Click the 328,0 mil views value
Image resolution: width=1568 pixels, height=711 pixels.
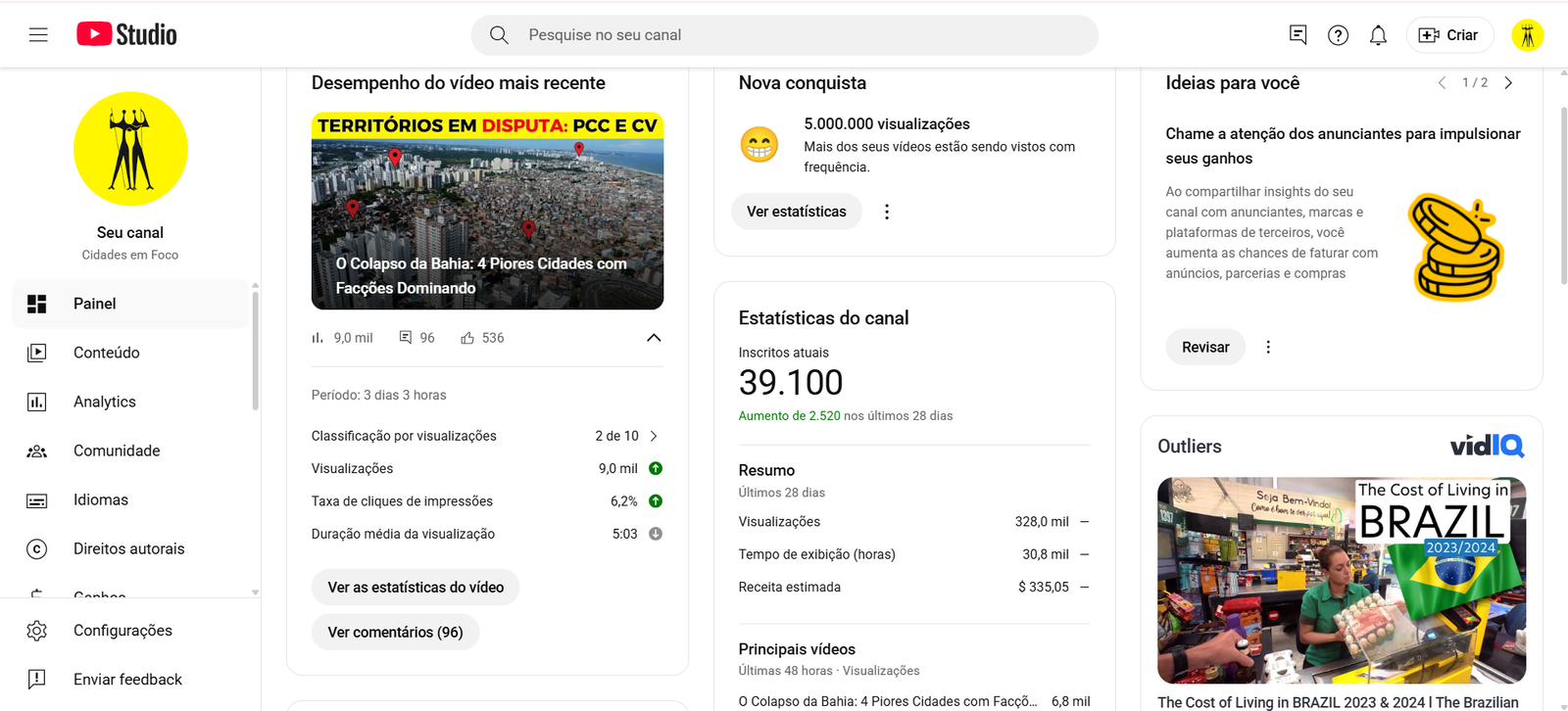pos(1042,522)
